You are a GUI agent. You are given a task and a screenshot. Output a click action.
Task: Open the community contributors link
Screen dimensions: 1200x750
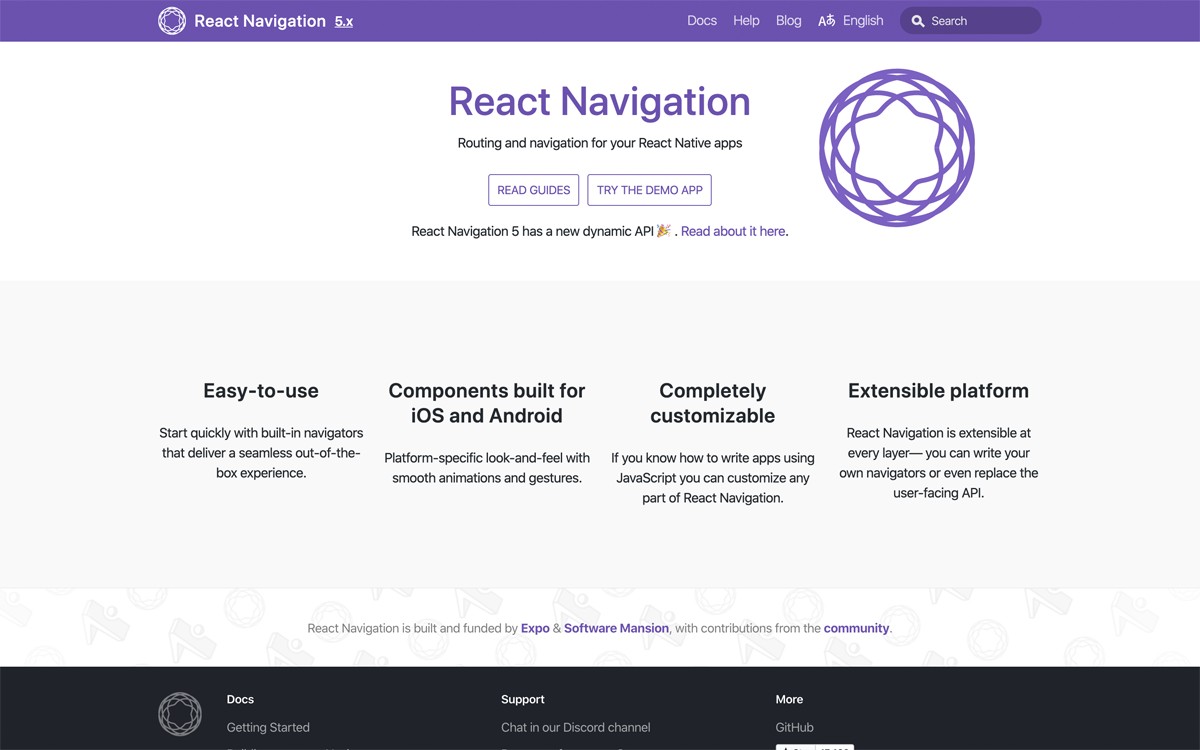[x=856, y=628]
